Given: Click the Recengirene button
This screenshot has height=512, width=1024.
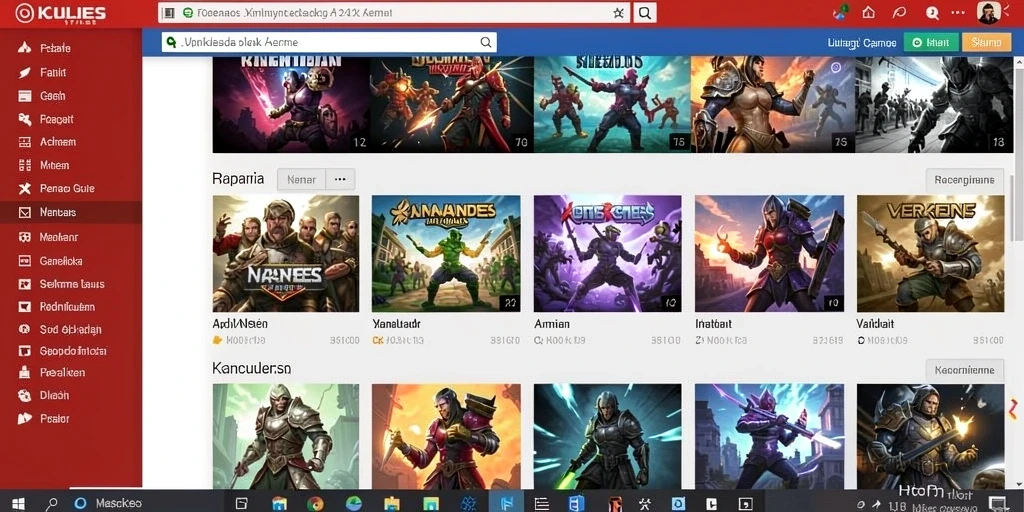Looking at the screenshot, I should tap(965, 180).
